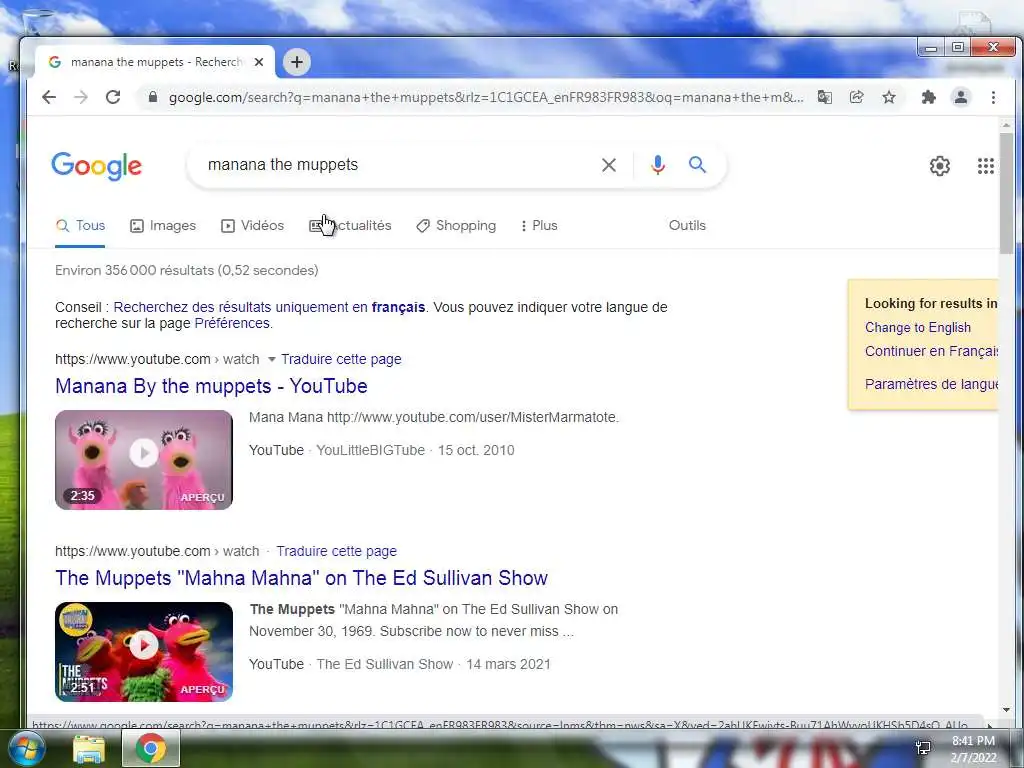Image resolution: width=1024 pixels, height=768 pixels.
Task: Click in the Google search input field
Action: coord(398,165)
